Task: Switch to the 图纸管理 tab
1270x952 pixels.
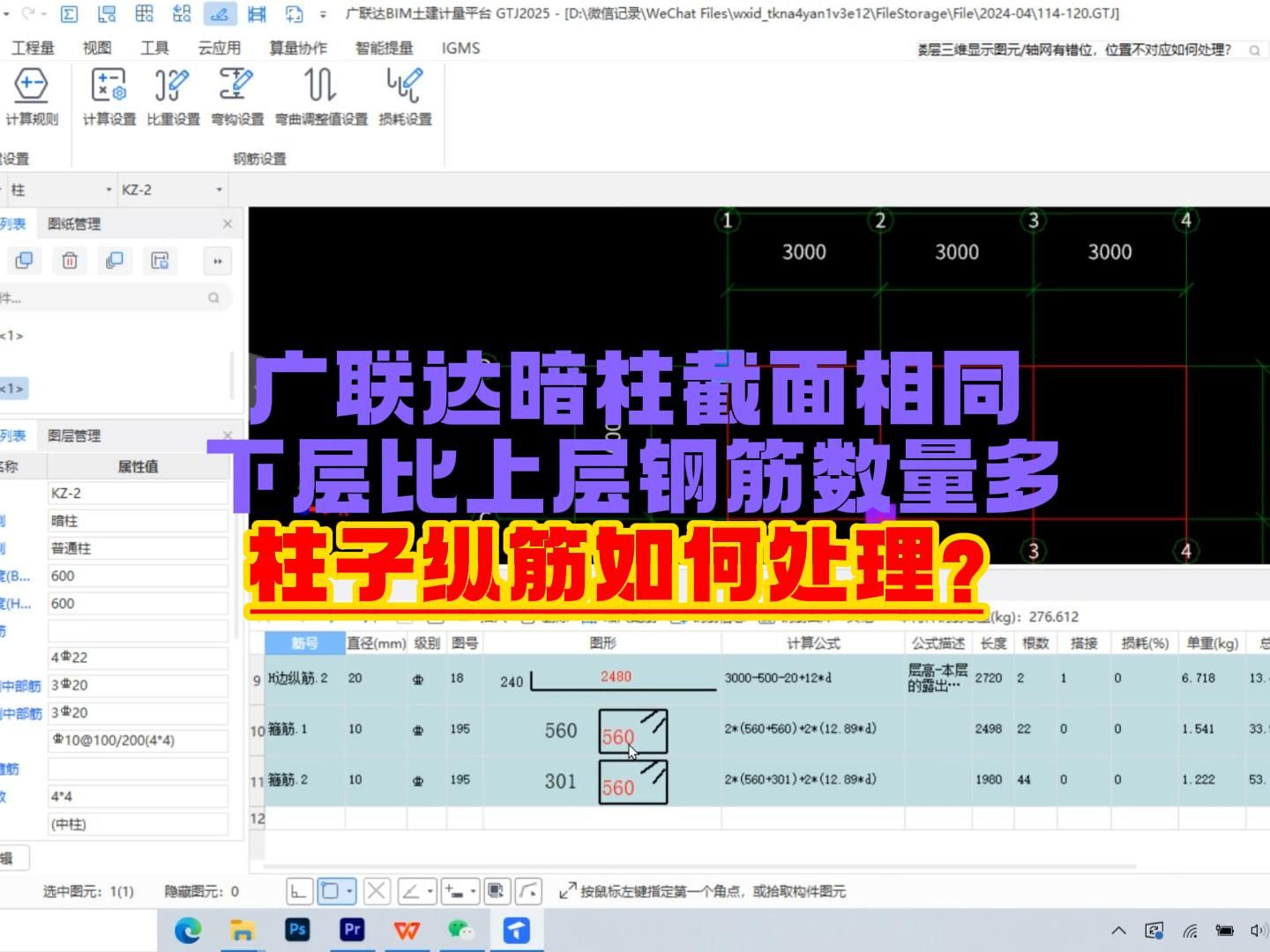Action: tap(73, 224)
